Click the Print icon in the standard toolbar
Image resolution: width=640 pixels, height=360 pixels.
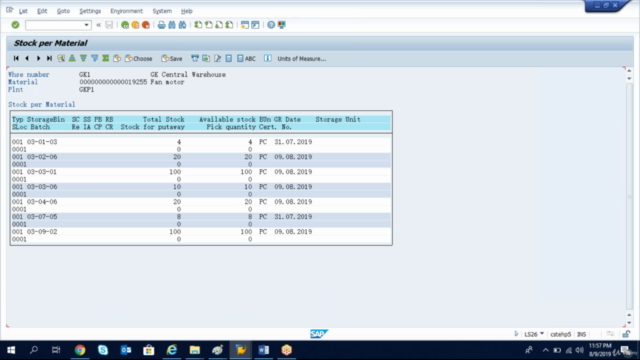click(162, 25)
